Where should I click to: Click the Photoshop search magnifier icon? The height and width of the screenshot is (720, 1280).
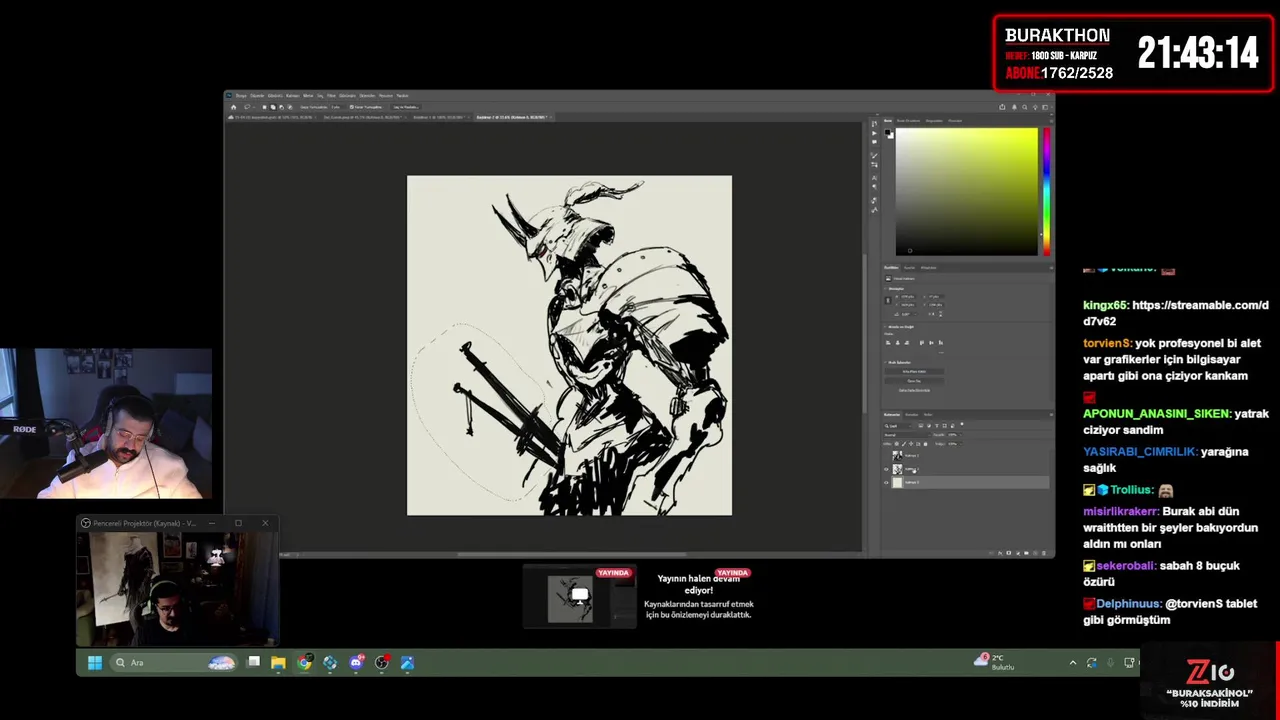click(x=1024, y=107)
